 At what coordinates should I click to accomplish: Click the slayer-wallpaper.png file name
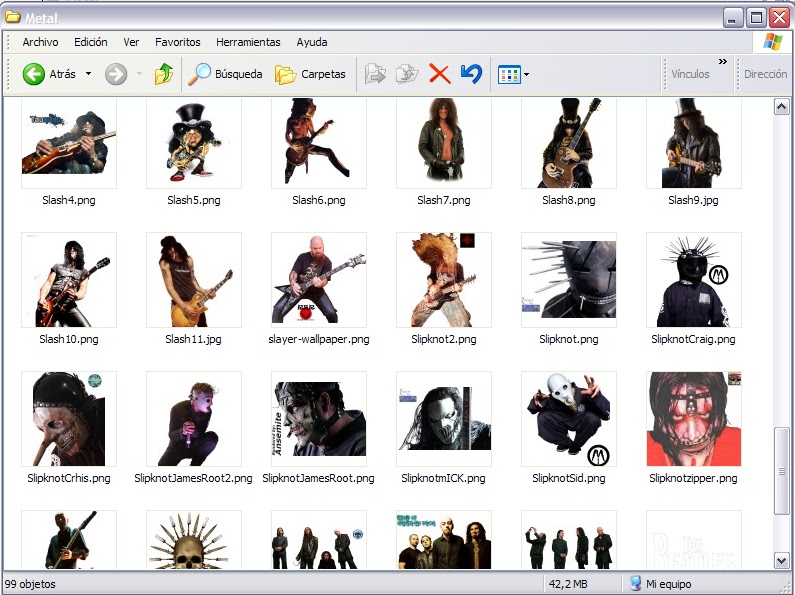(318, 339)
